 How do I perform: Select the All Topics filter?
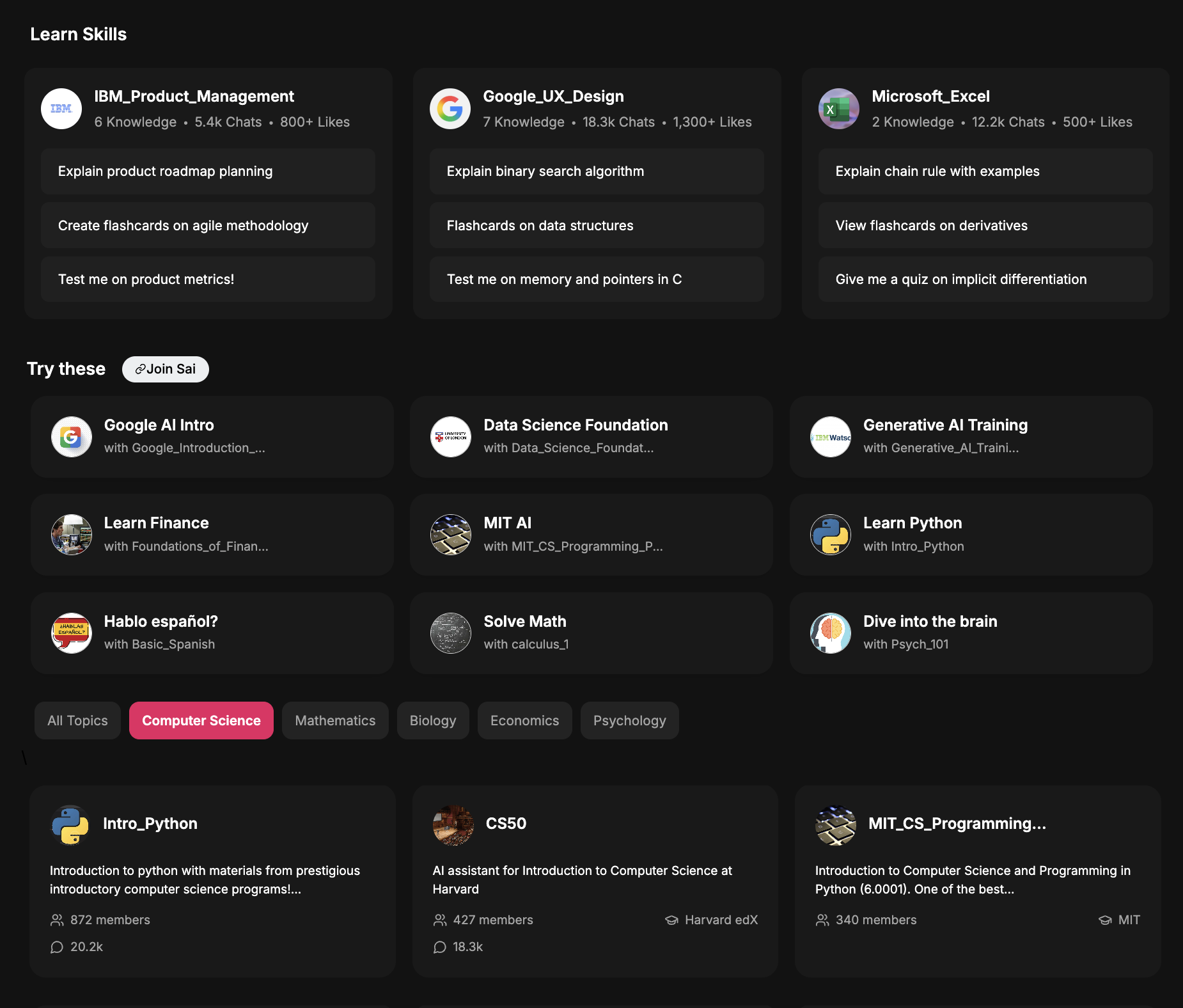point(77,720)
